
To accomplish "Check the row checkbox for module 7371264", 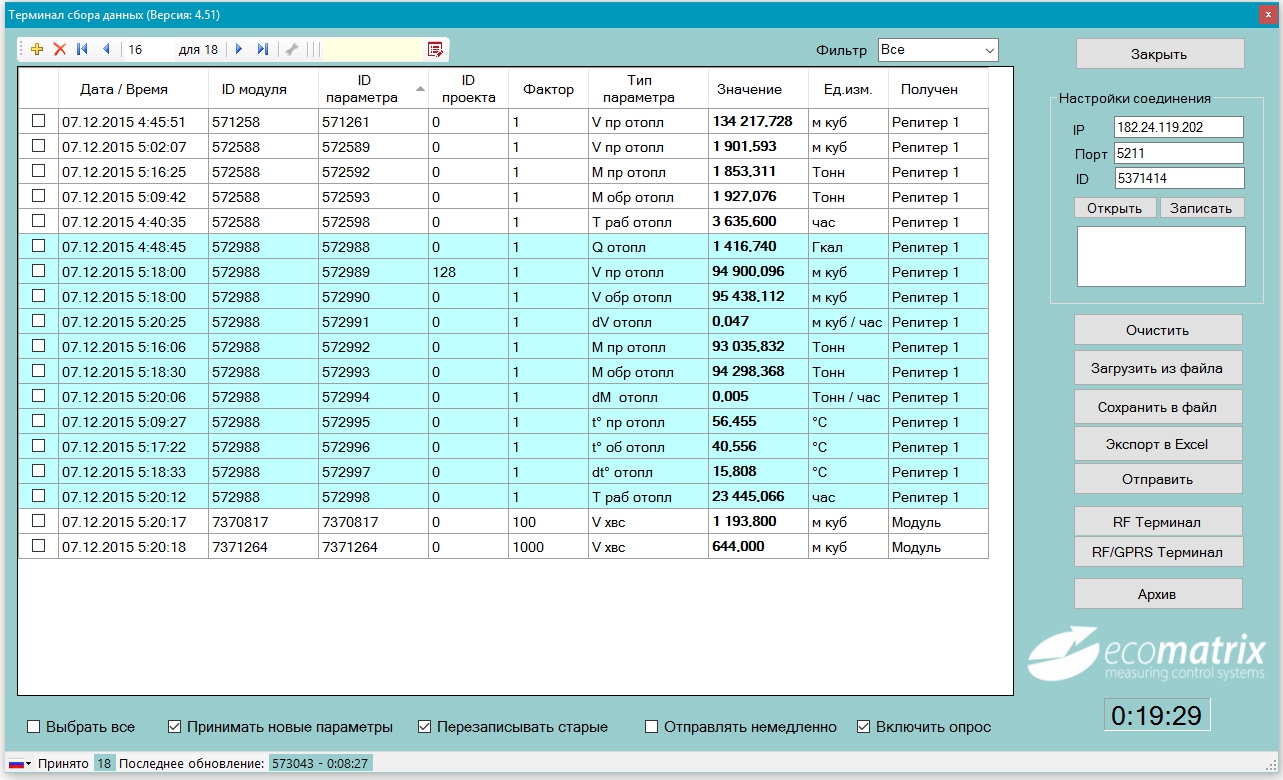I will (x=39, y=546).
